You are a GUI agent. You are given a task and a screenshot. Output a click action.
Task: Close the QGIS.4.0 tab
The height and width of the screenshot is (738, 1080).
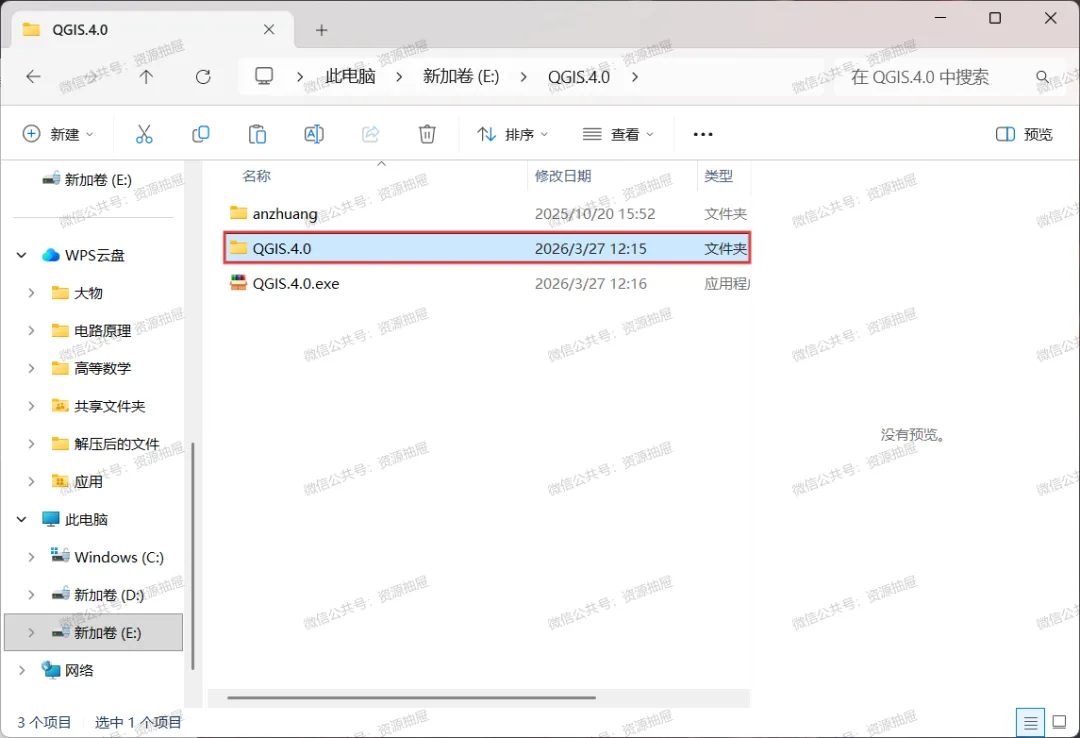tap(269, 30)
